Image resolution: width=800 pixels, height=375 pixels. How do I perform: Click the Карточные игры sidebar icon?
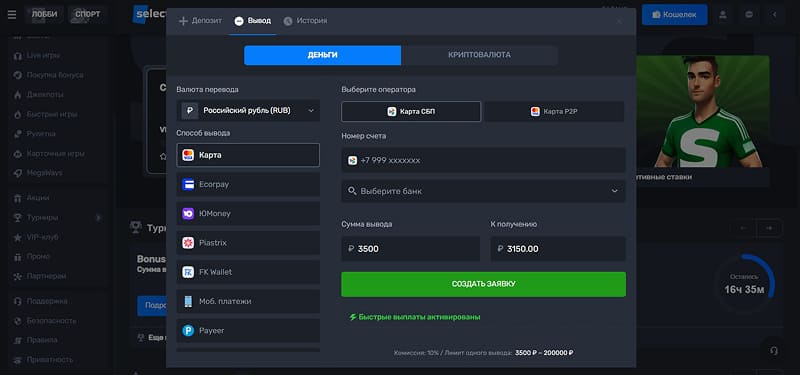click(x=17, y=154)
